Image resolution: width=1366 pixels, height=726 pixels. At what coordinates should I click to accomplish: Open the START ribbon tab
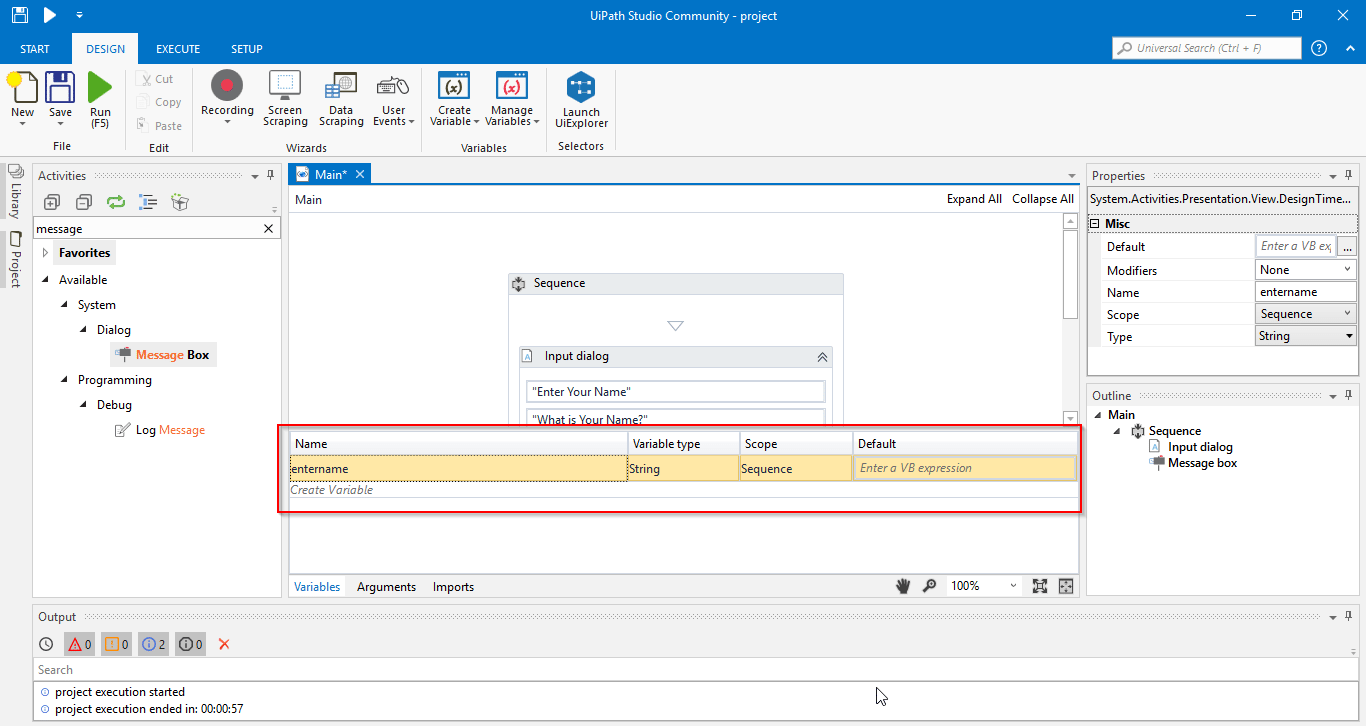pos(35,49)
